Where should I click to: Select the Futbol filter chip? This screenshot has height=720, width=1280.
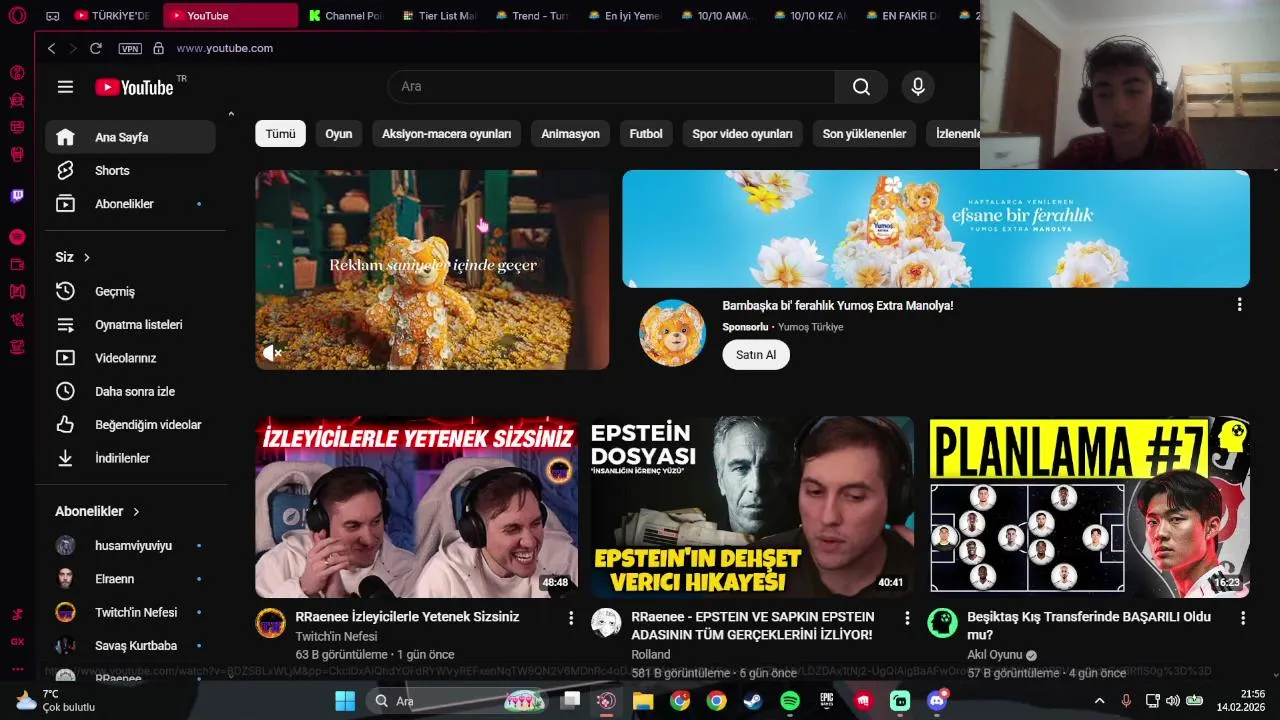[646, 134]
